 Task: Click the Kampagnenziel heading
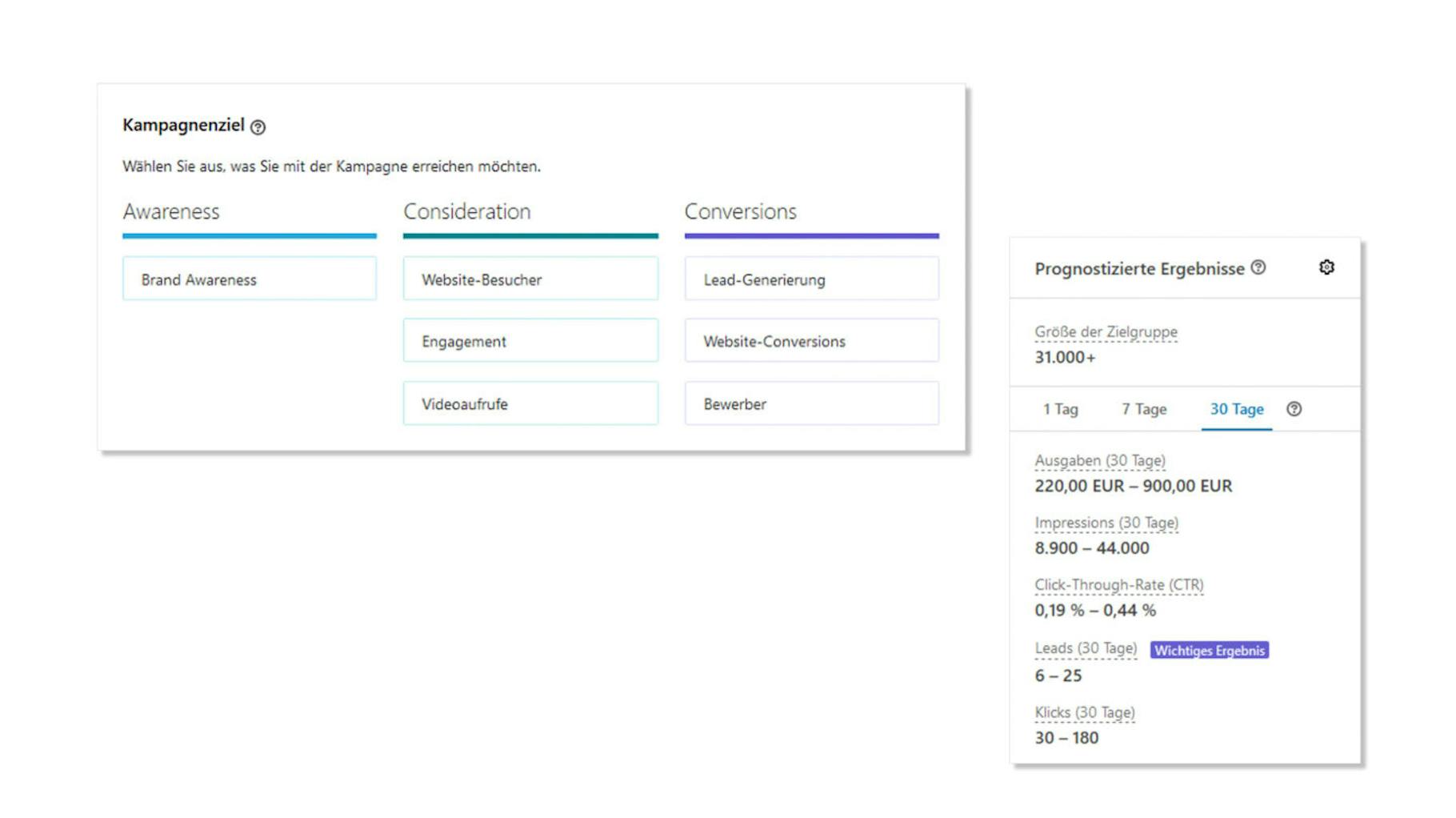tap(183, 125)
